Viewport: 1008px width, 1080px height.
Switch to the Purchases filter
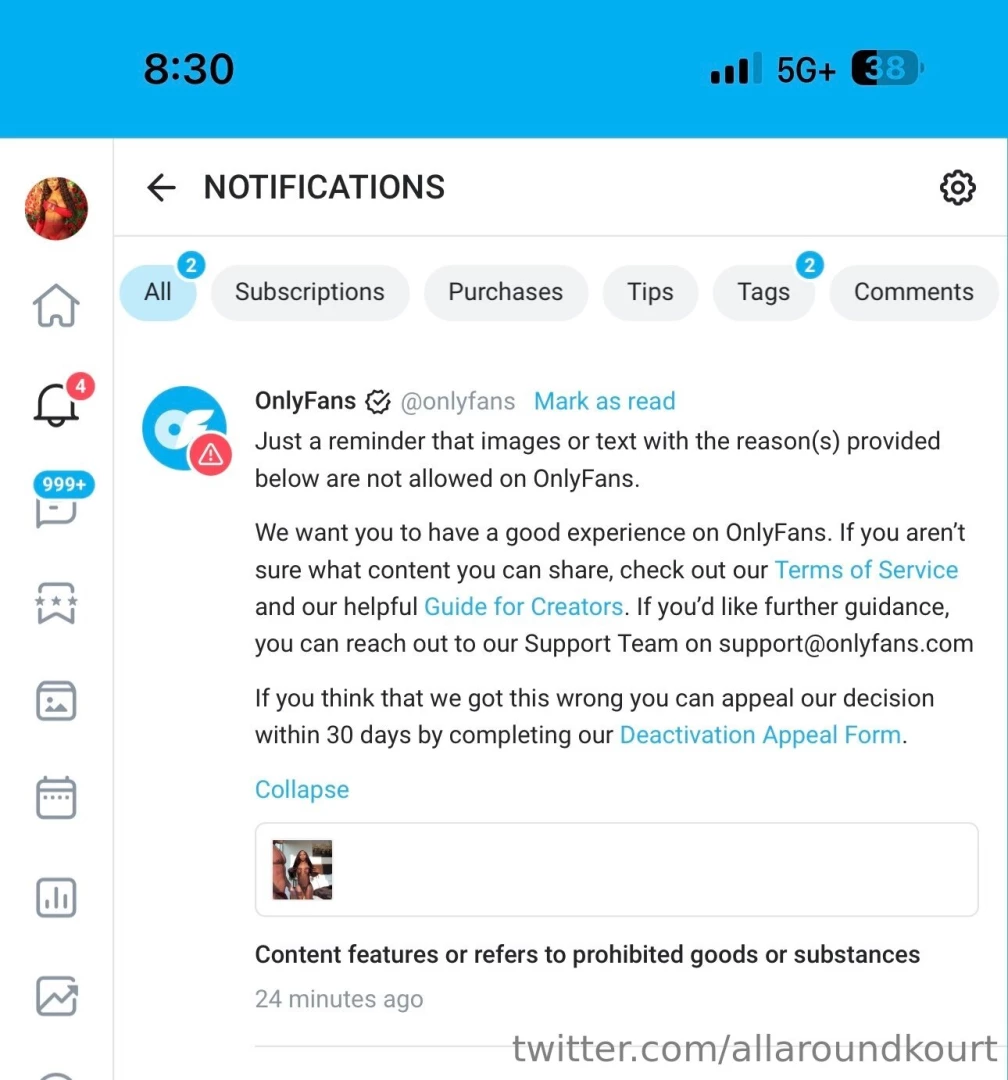click(506, 292)
